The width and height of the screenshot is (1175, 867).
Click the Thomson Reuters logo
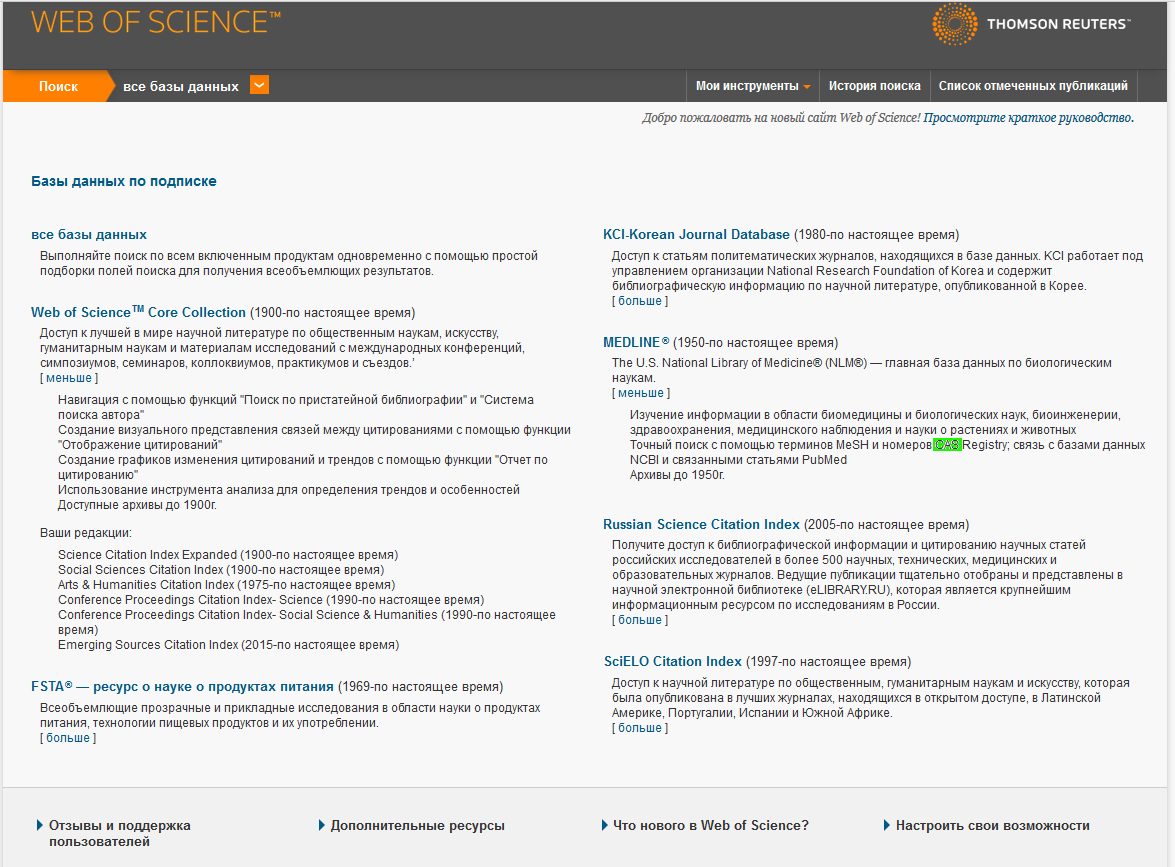point(1031,24)
